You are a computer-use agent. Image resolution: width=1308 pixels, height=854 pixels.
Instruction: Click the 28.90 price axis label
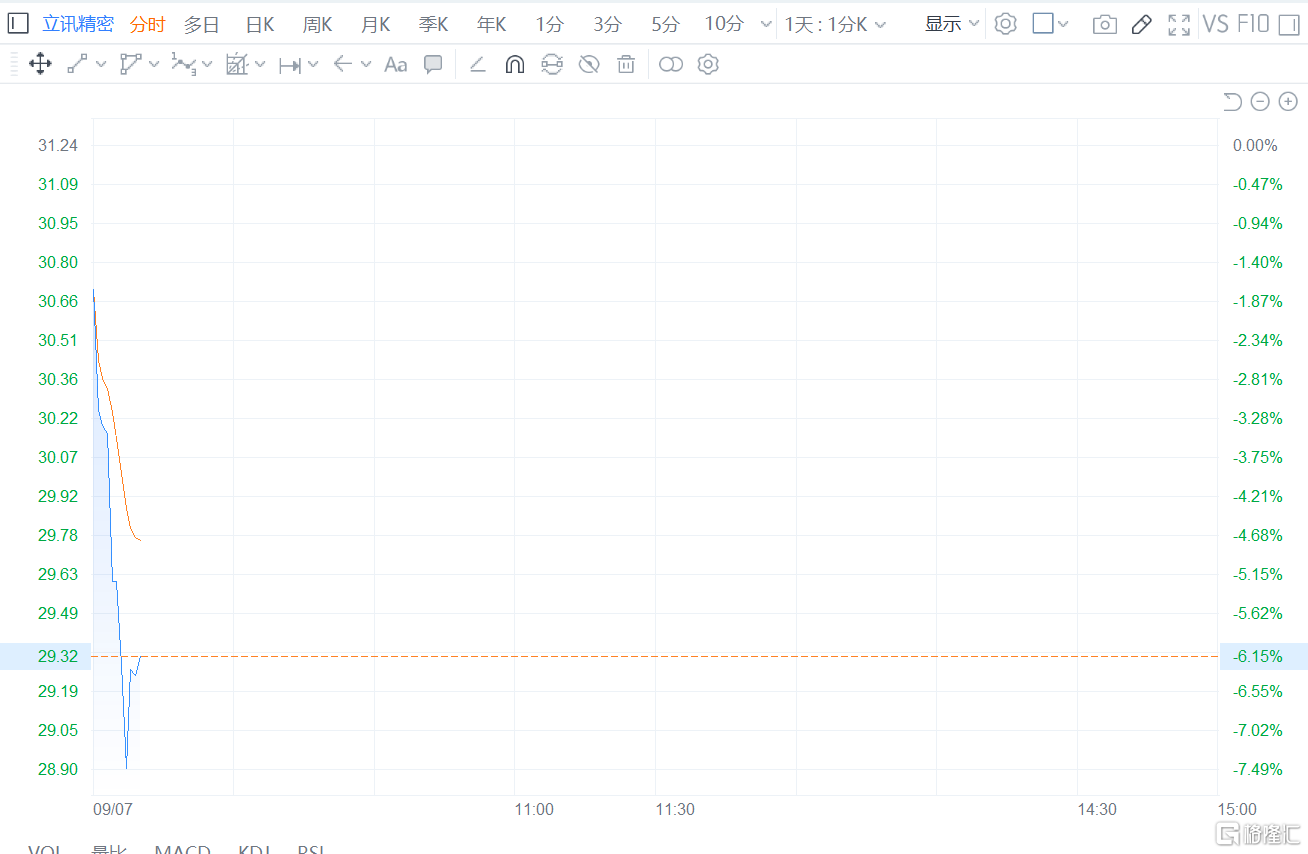(x=58, y=769)
